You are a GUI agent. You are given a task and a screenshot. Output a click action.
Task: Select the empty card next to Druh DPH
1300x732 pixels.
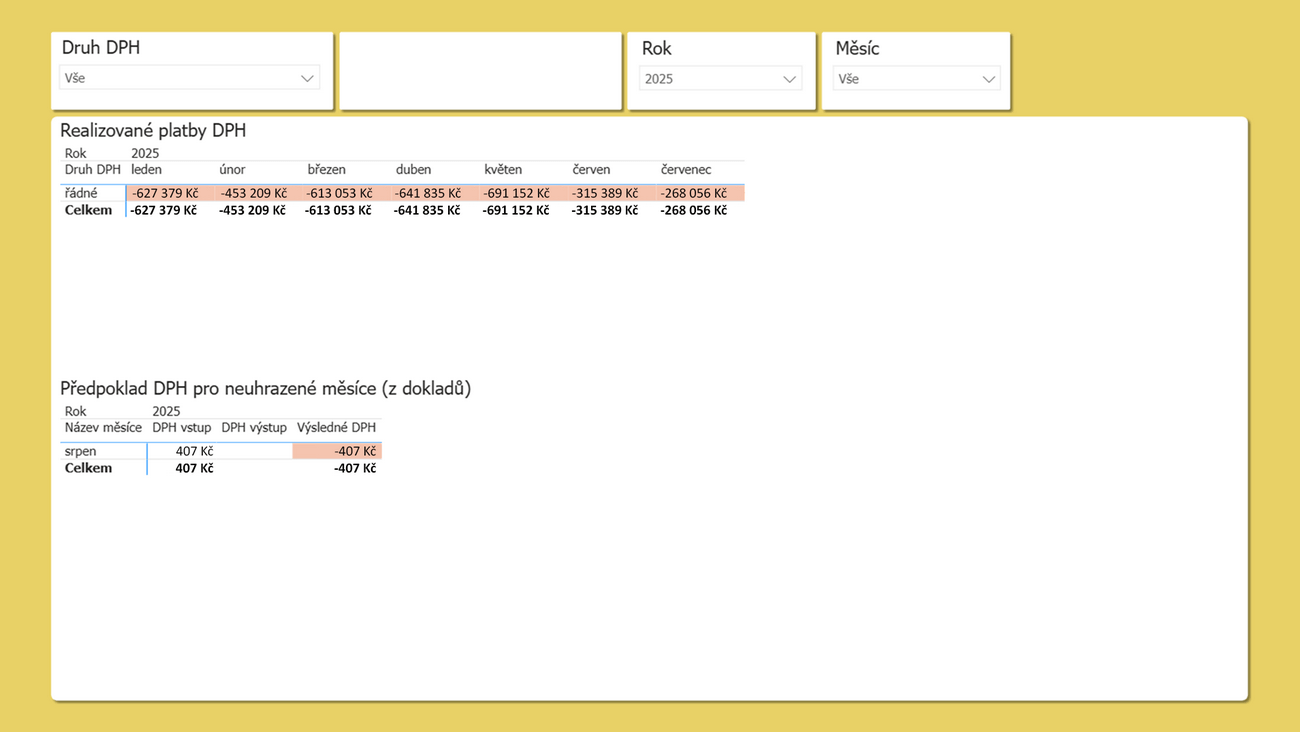pyautogui.click(x=480, y=71)
